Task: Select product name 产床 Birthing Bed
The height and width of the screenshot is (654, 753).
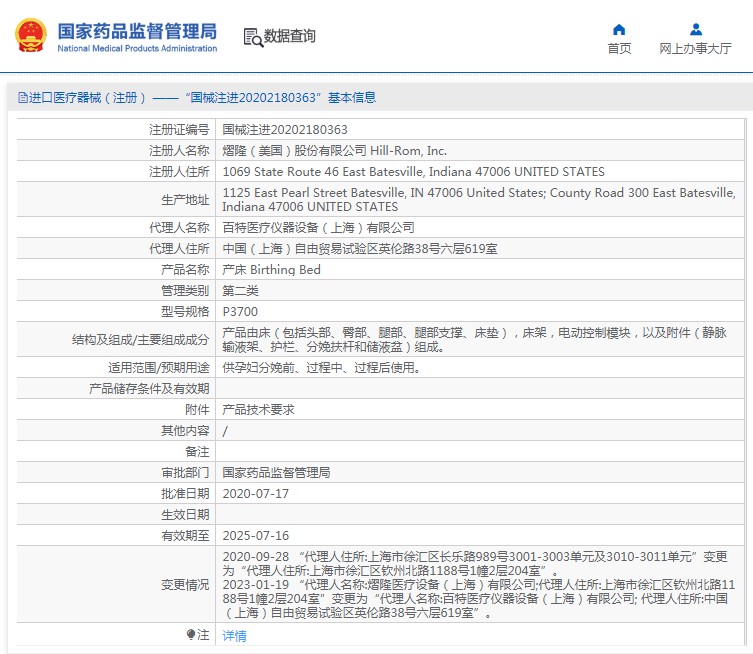Action: point(271,270)
